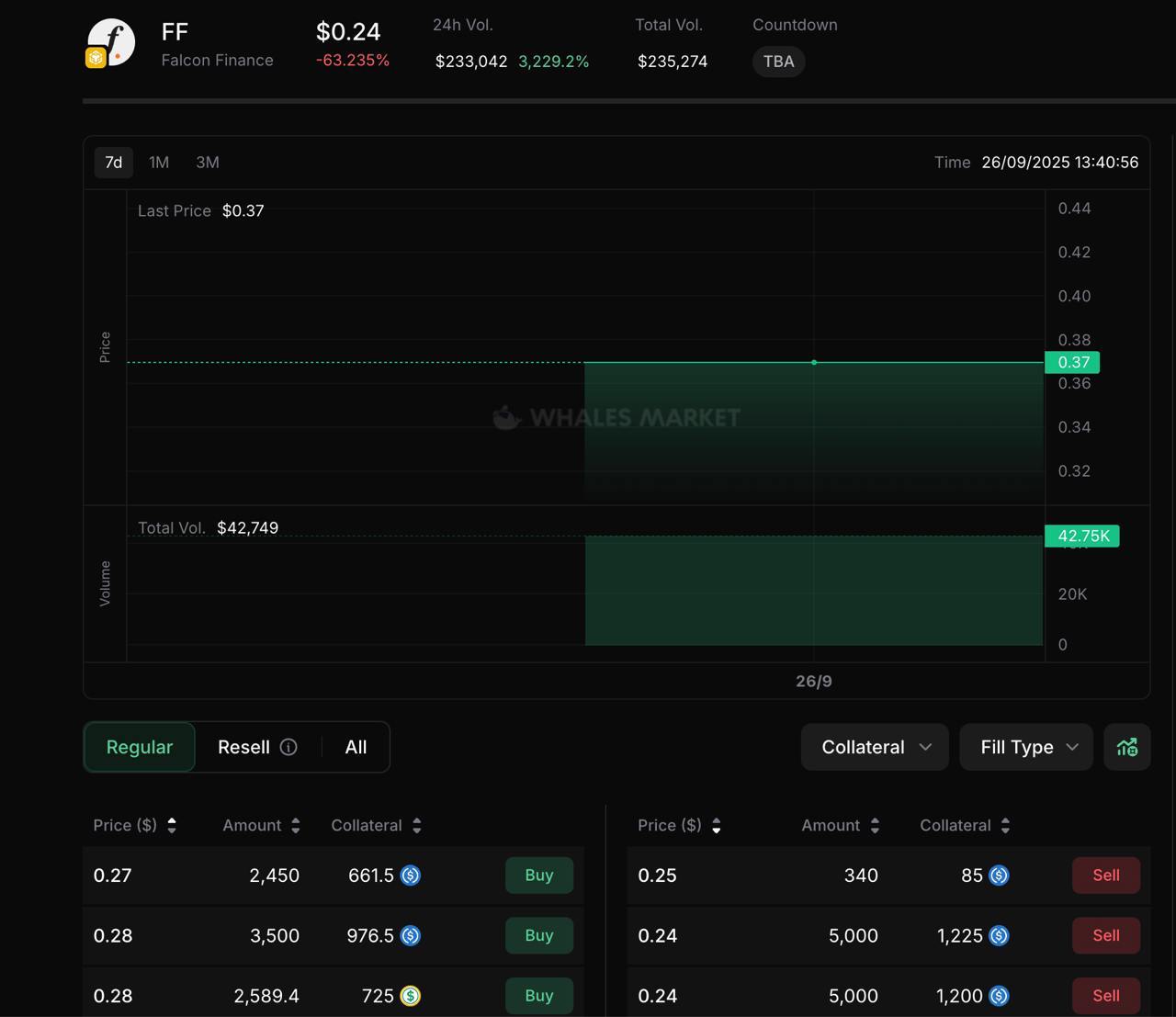Image resolution: width=1176 pixels, height=1017 pixels.
Task: Click the $0.24 current price
Action: 348,31
